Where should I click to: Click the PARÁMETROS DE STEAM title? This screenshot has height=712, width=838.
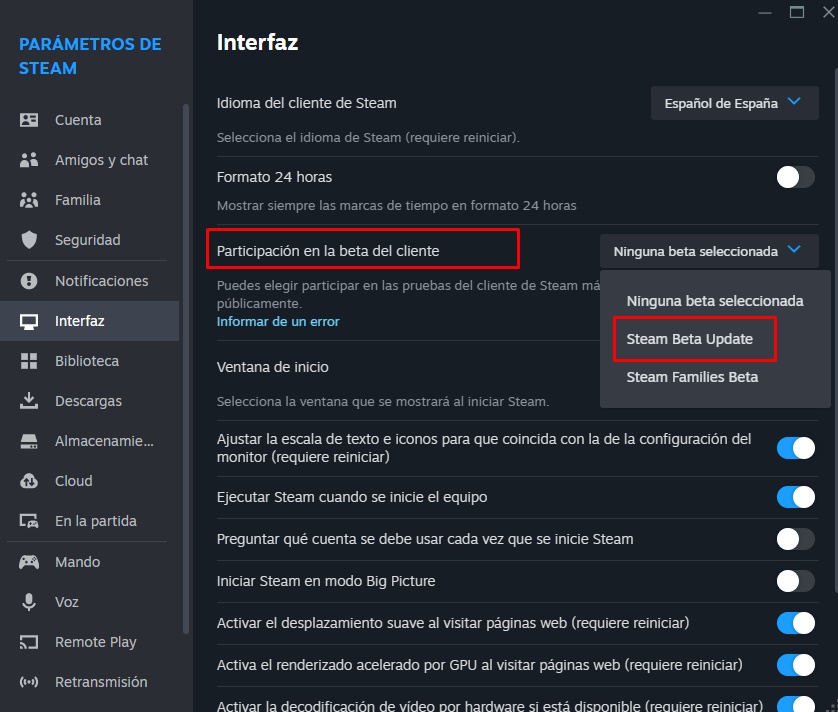(x=90, y=56)
